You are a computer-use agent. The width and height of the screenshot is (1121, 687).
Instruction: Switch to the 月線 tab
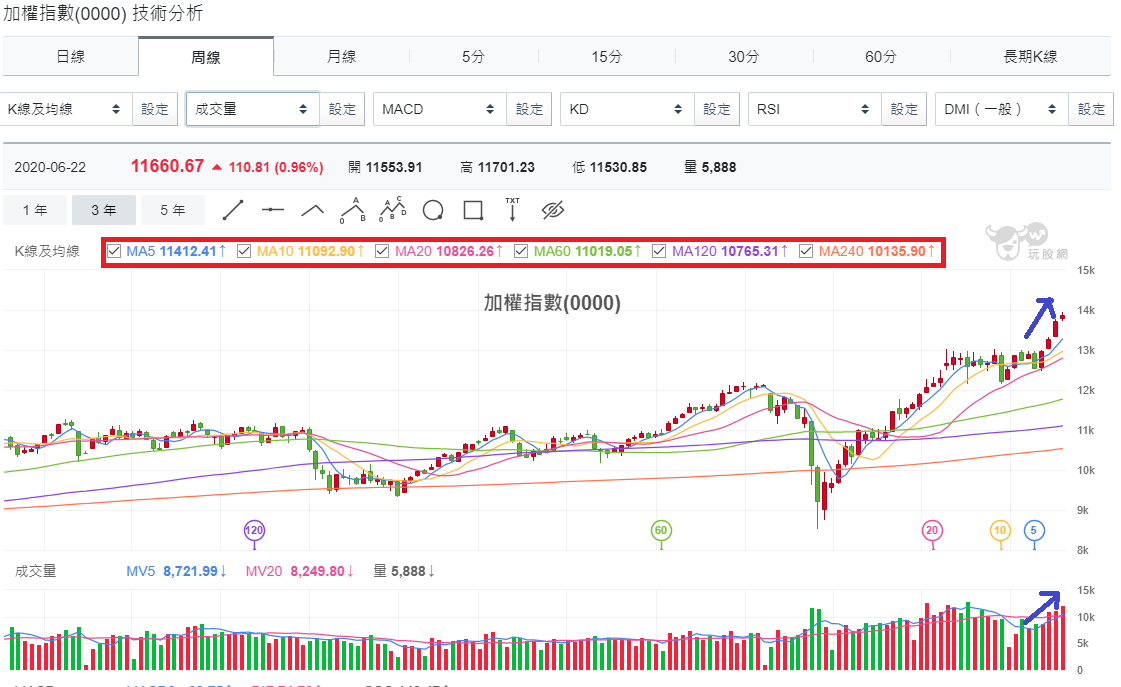(342, 56)
